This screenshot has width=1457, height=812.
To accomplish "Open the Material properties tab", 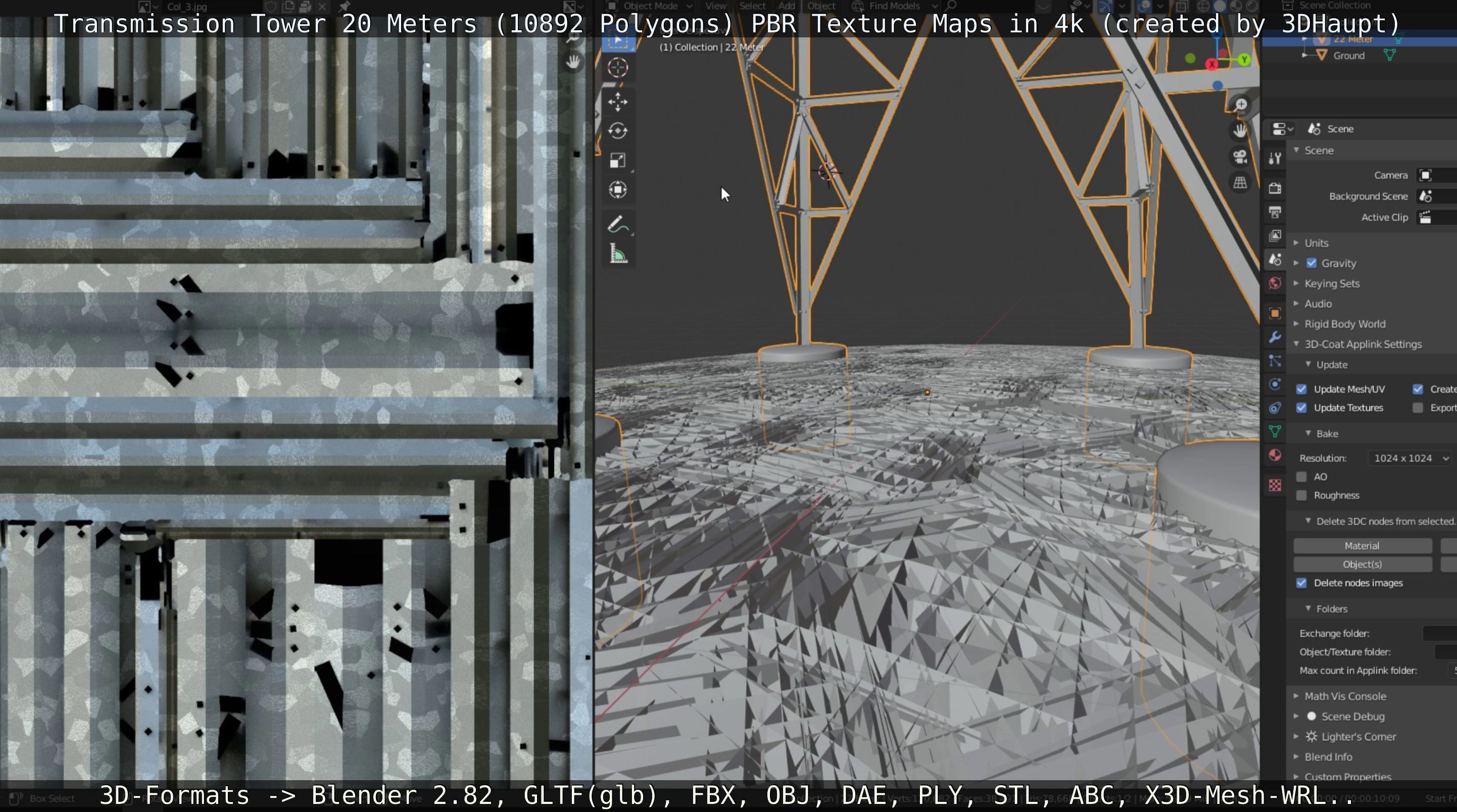I will [x=1275, y=456].
